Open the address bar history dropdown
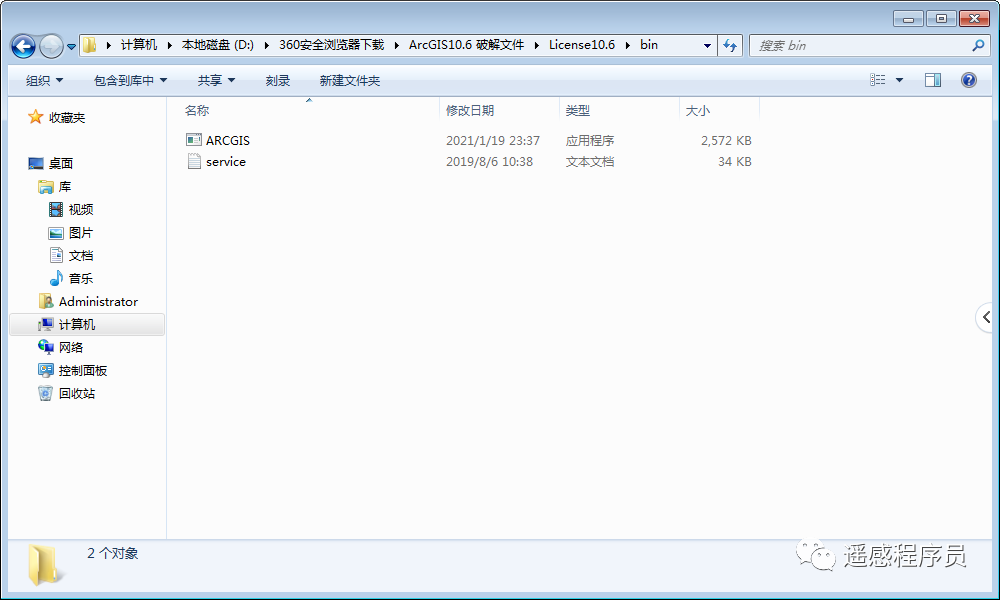The height and width of the screenshot is (600, 1000). point(707,45)
